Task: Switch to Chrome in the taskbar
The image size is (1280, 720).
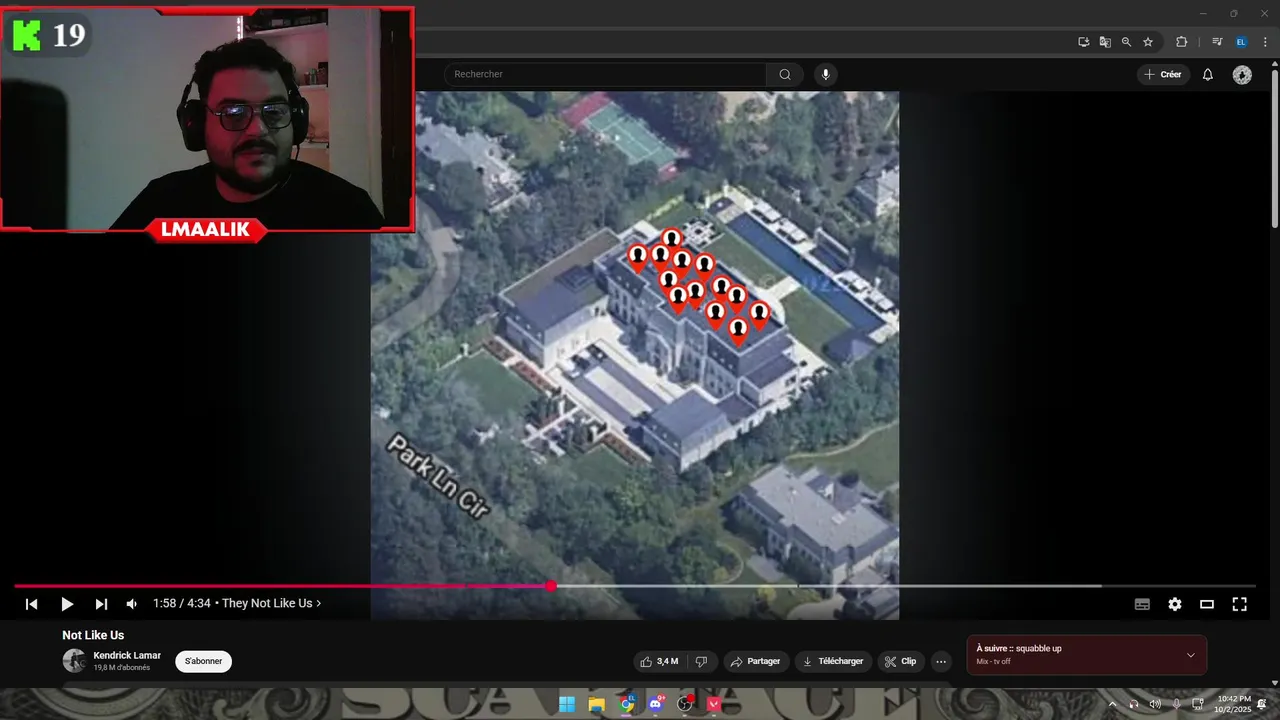Action: pyautogui.click(x=627, y=704)
